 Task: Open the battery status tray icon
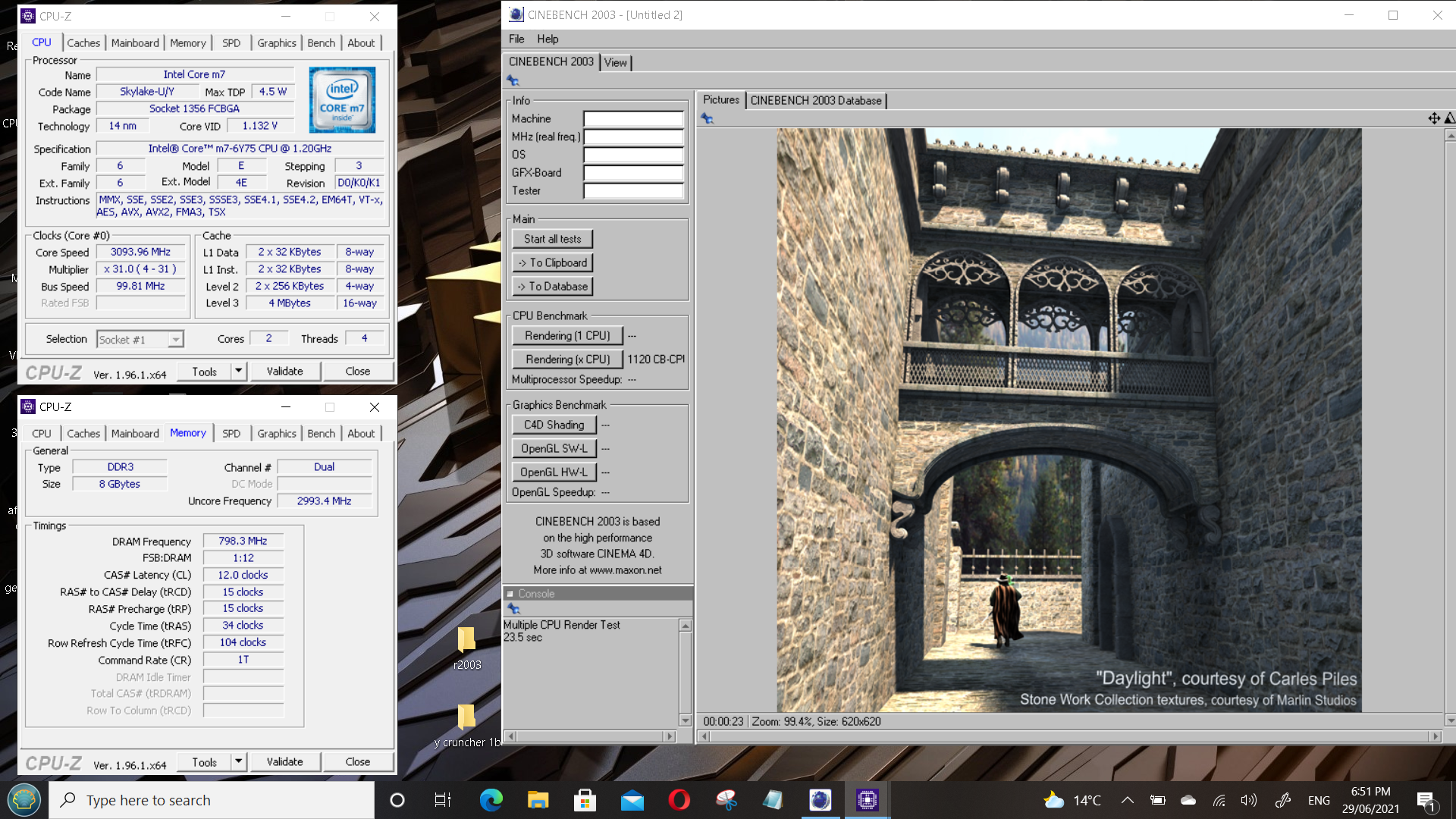tap(1158, 800)
